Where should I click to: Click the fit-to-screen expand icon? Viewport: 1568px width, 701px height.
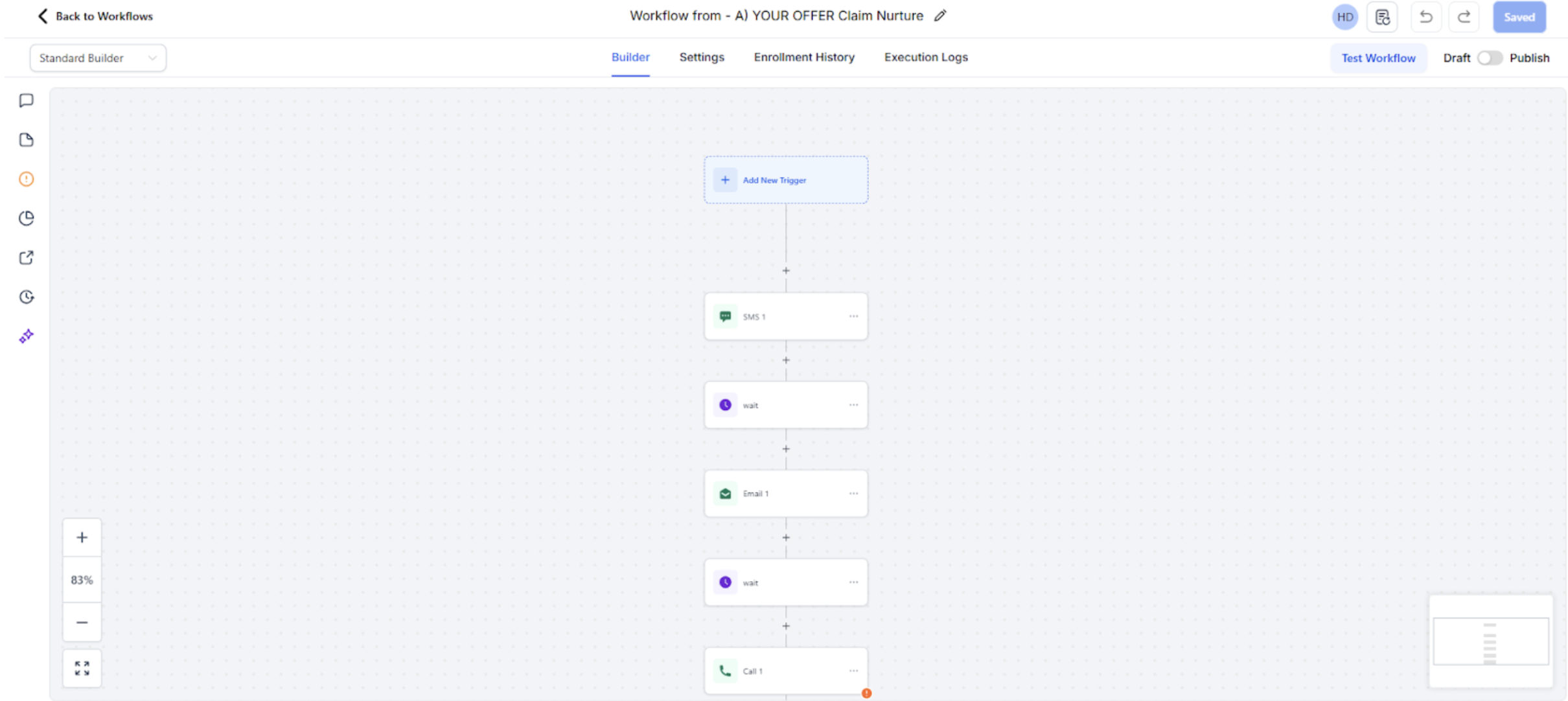click(x=82, y=668)
